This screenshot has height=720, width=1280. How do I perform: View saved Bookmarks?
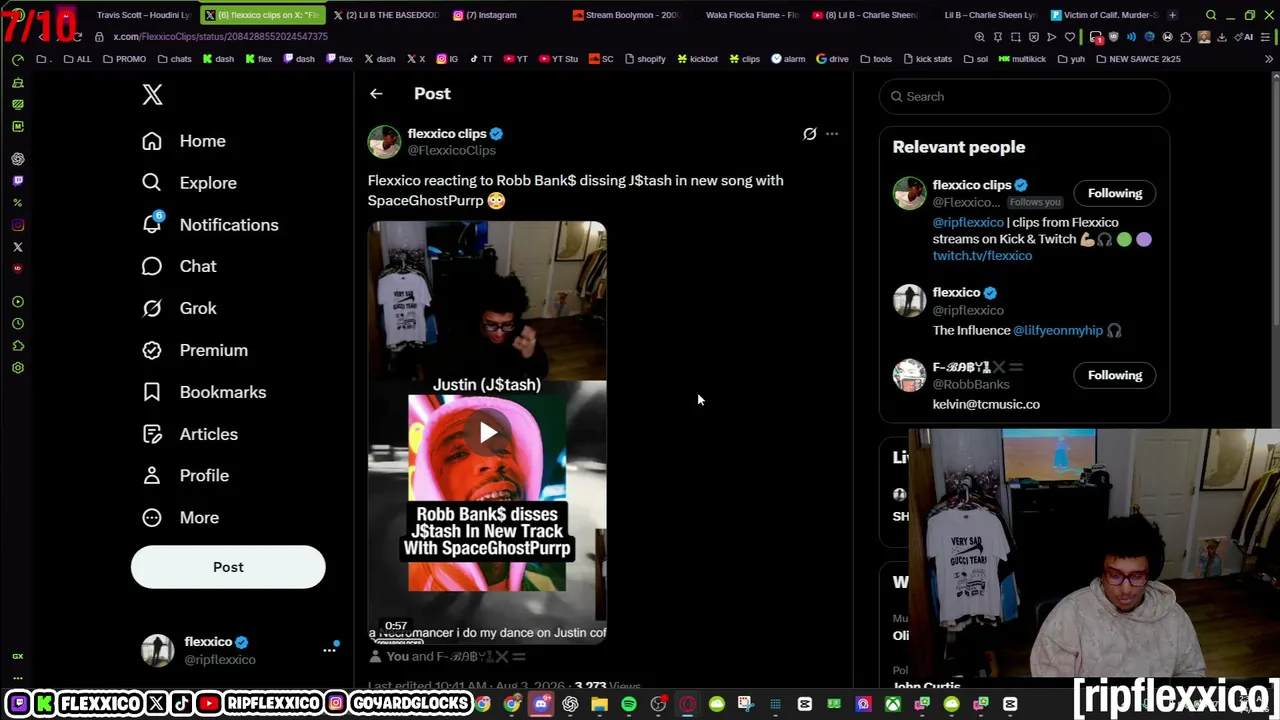[x=204, y=392]
